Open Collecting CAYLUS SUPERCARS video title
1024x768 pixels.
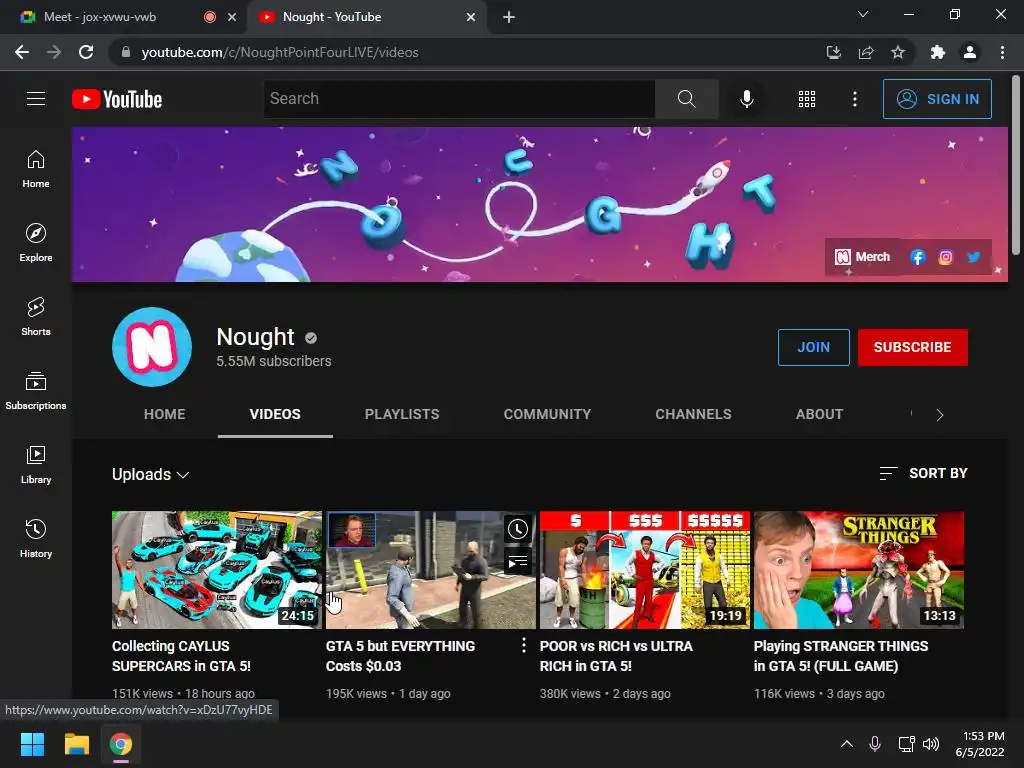click(182, 656)
